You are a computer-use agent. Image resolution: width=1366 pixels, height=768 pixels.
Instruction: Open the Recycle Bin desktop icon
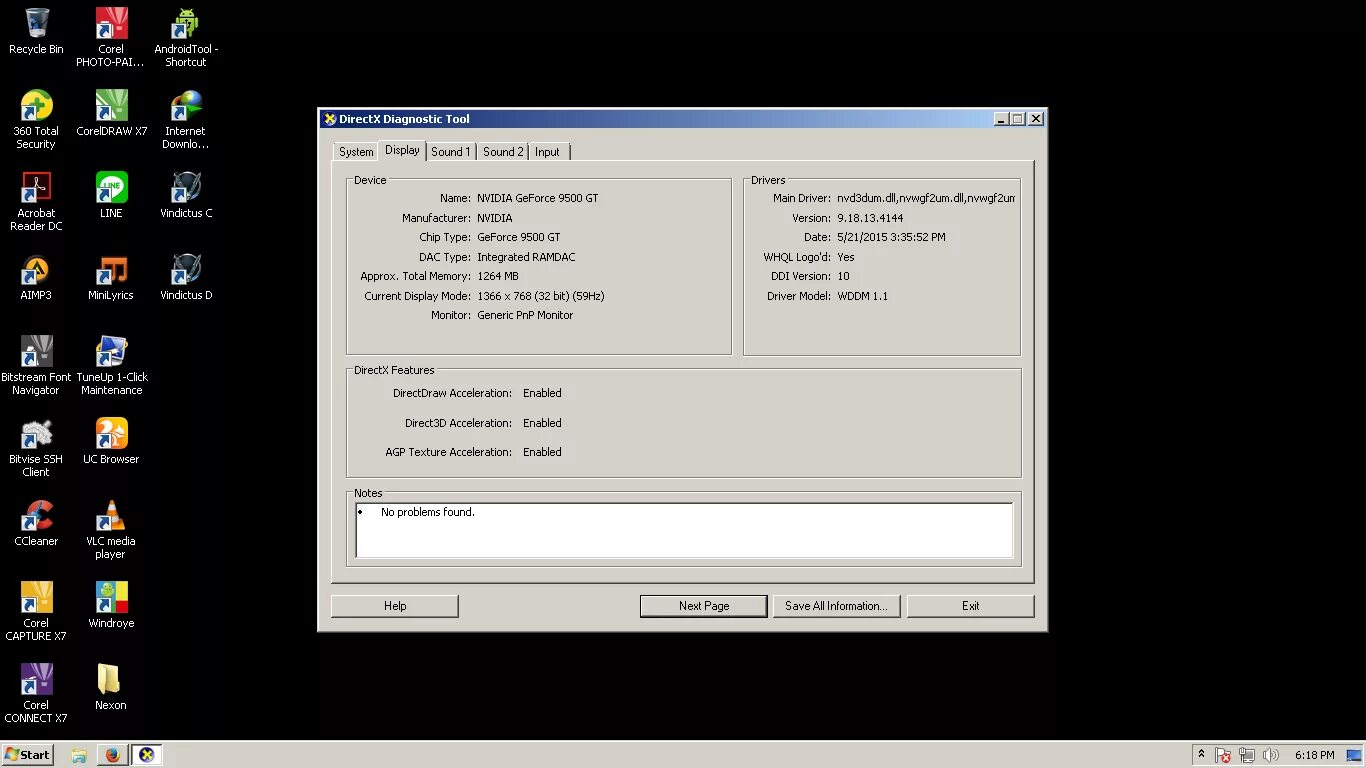(x=36, y=31)
